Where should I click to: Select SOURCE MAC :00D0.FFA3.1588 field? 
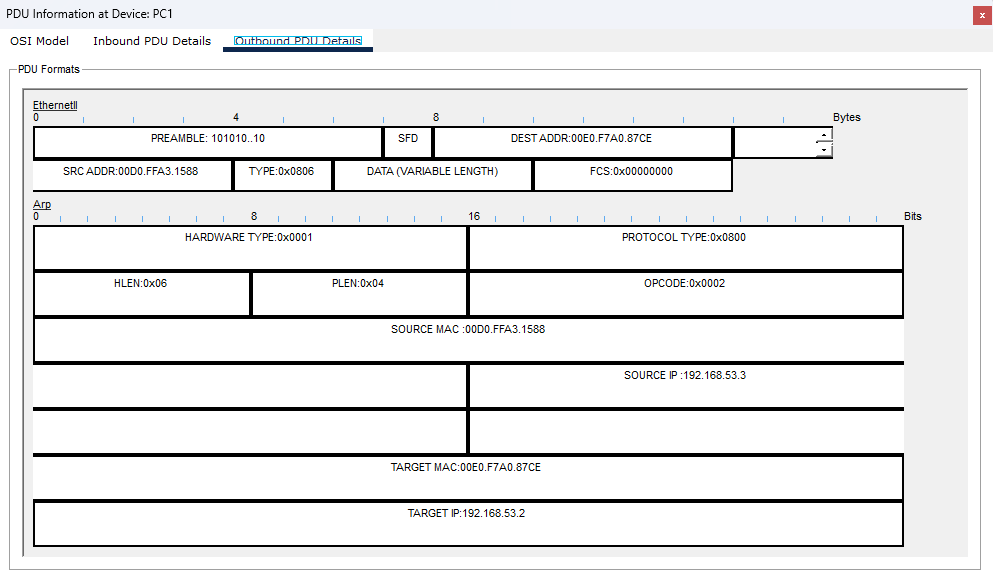click(x=468, y=340)
